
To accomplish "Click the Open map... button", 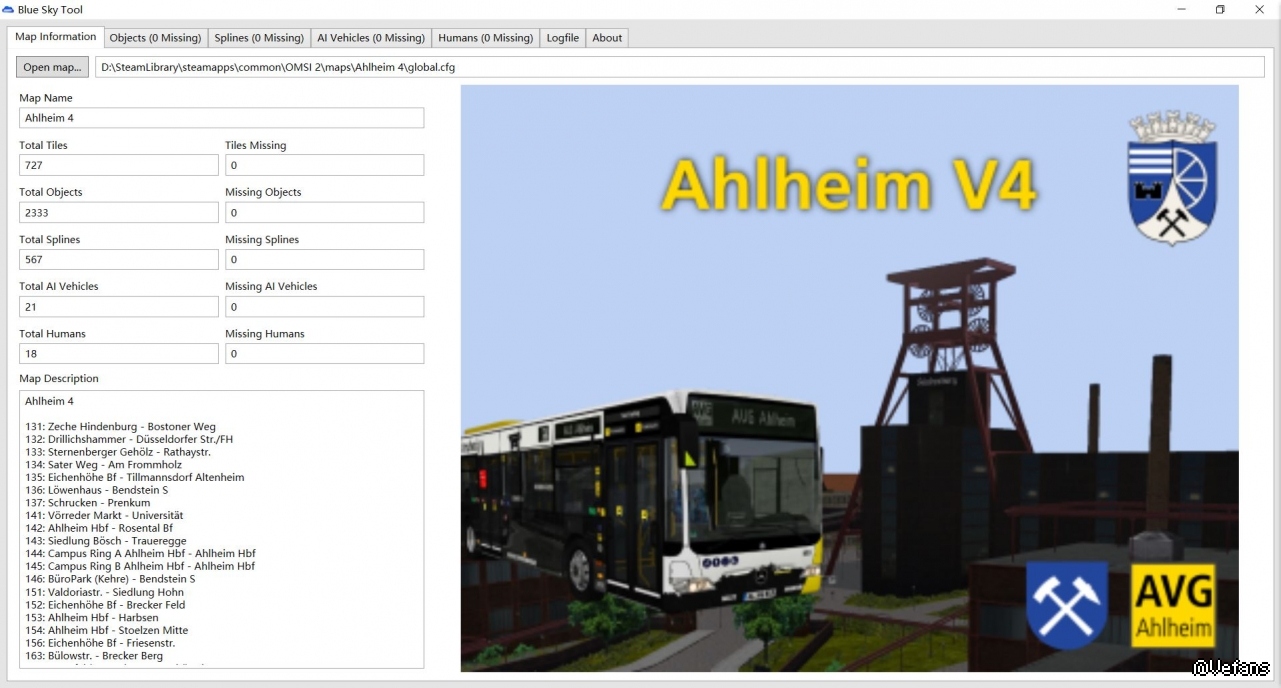I will click(x=52, y=67).
